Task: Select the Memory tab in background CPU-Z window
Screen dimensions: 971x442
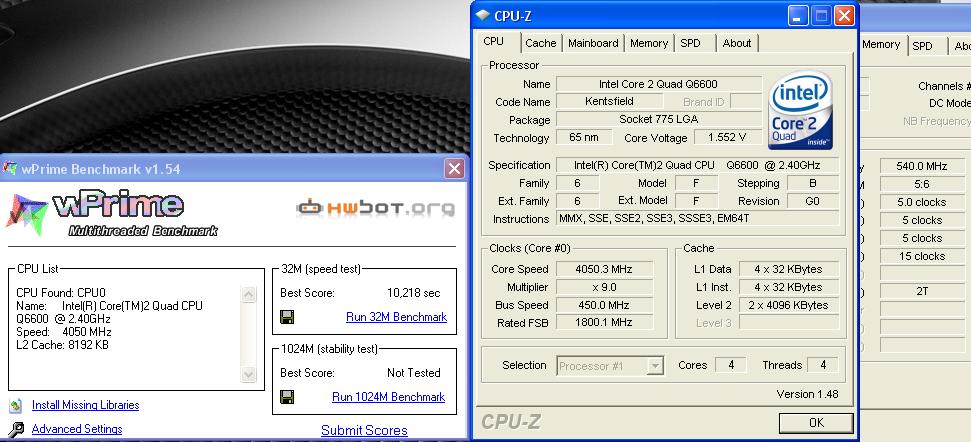Action: pos(881,45)
